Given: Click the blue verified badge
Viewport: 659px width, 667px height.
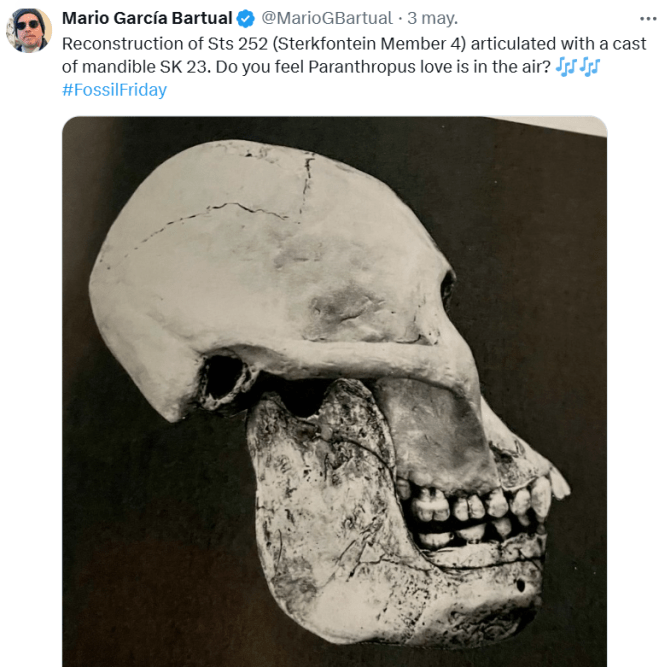Looking at the screenshot, I should (x=245, y=19).
